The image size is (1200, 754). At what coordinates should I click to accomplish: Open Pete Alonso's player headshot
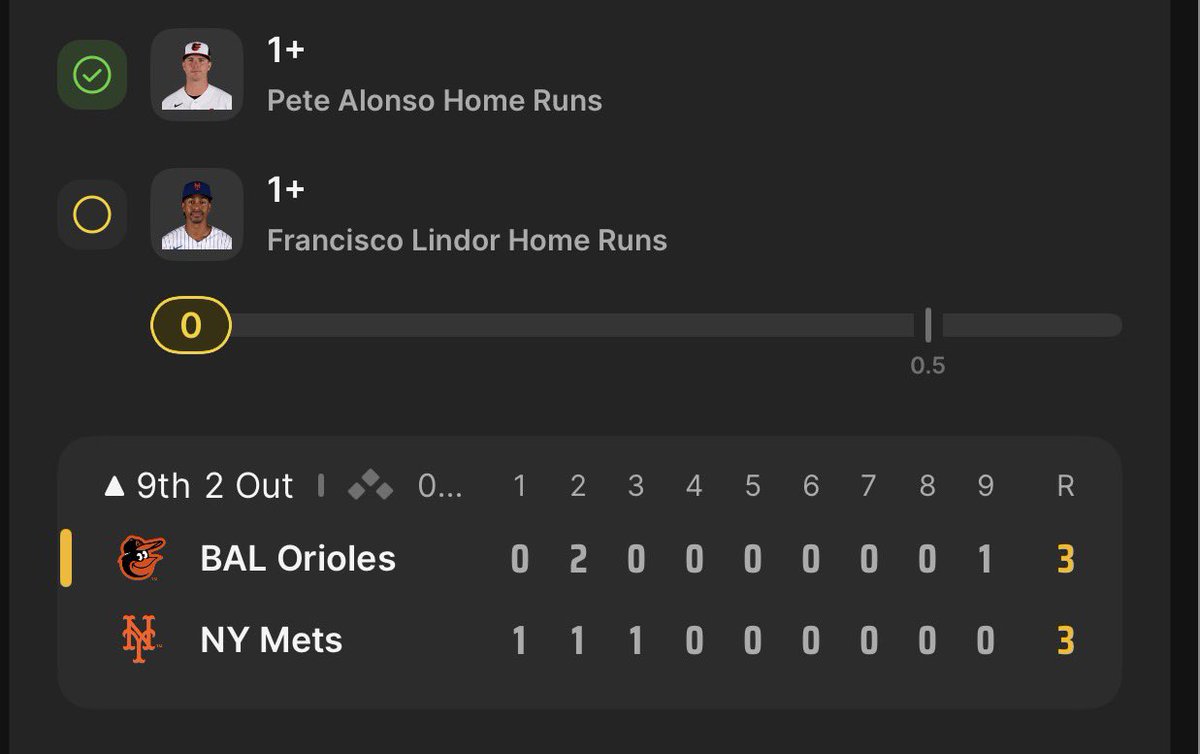pyautogui.click(x=197, y=75)
